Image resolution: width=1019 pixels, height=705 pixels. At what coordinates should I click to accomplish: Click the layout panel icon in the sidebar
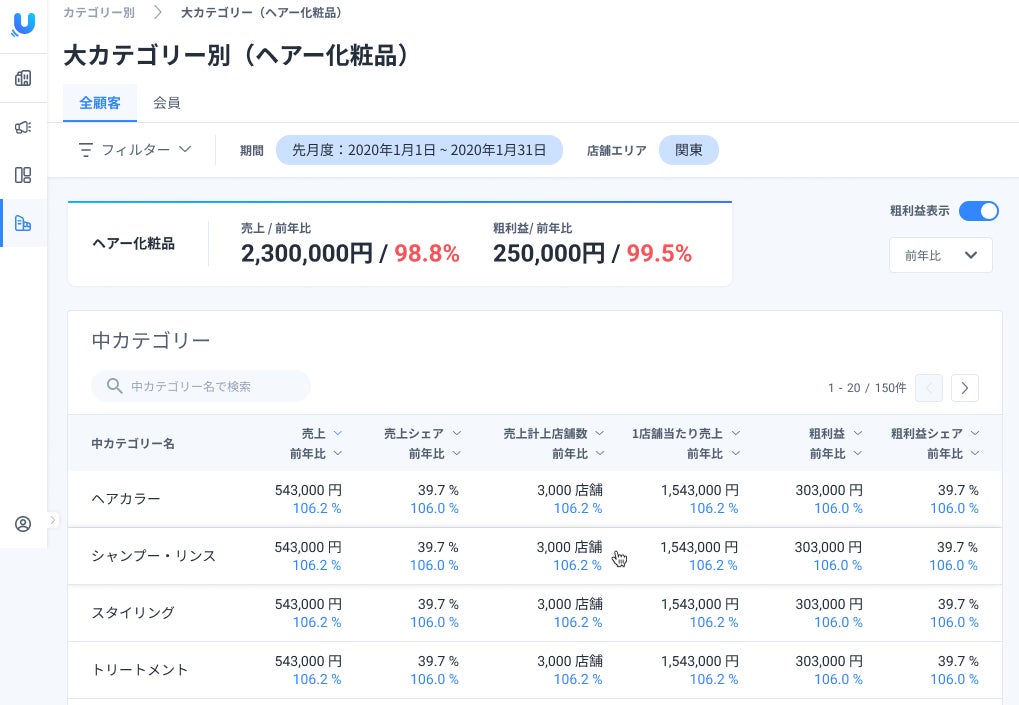[23, 175]
